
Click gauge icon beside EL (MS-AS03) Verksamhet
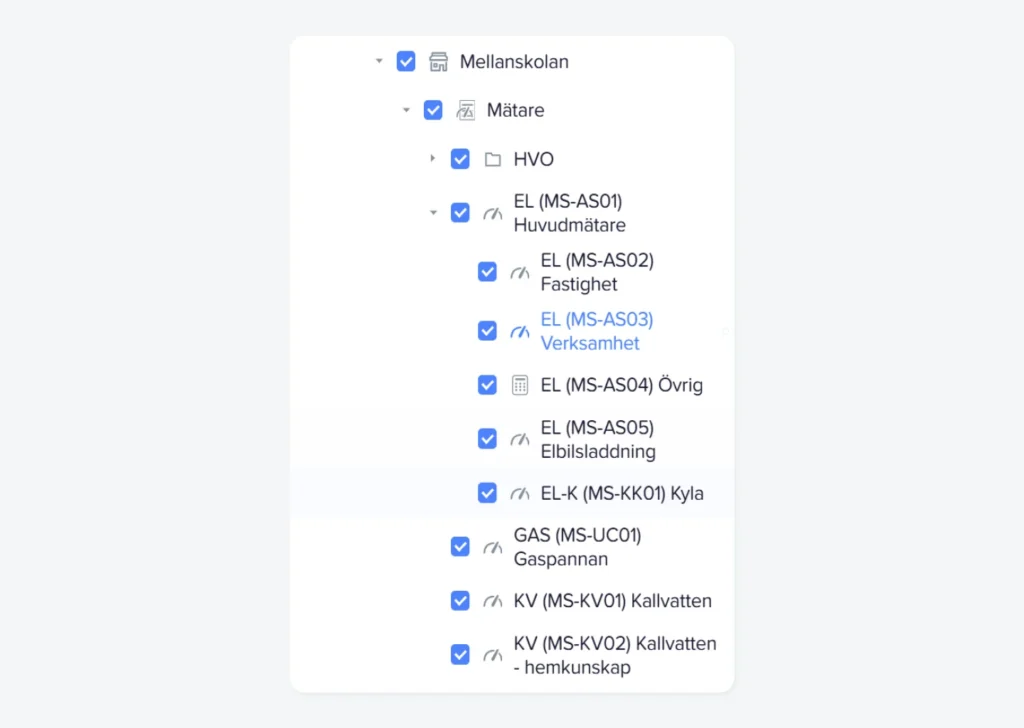point(519,331)
